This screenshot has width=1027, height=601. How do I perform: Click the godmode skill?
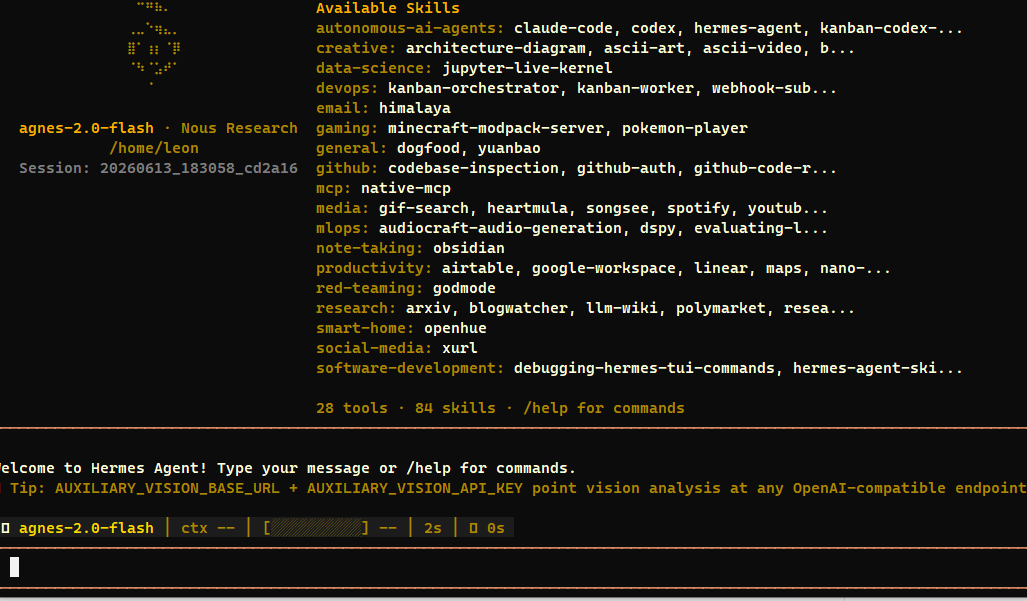(464, 288)
